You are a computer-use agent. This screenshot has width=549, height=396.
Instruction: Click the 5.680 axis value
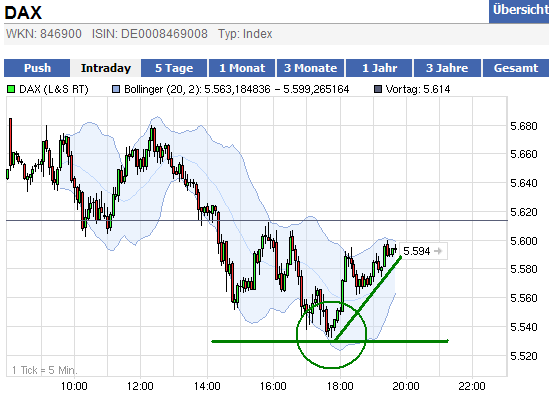[x=523, y=126]
